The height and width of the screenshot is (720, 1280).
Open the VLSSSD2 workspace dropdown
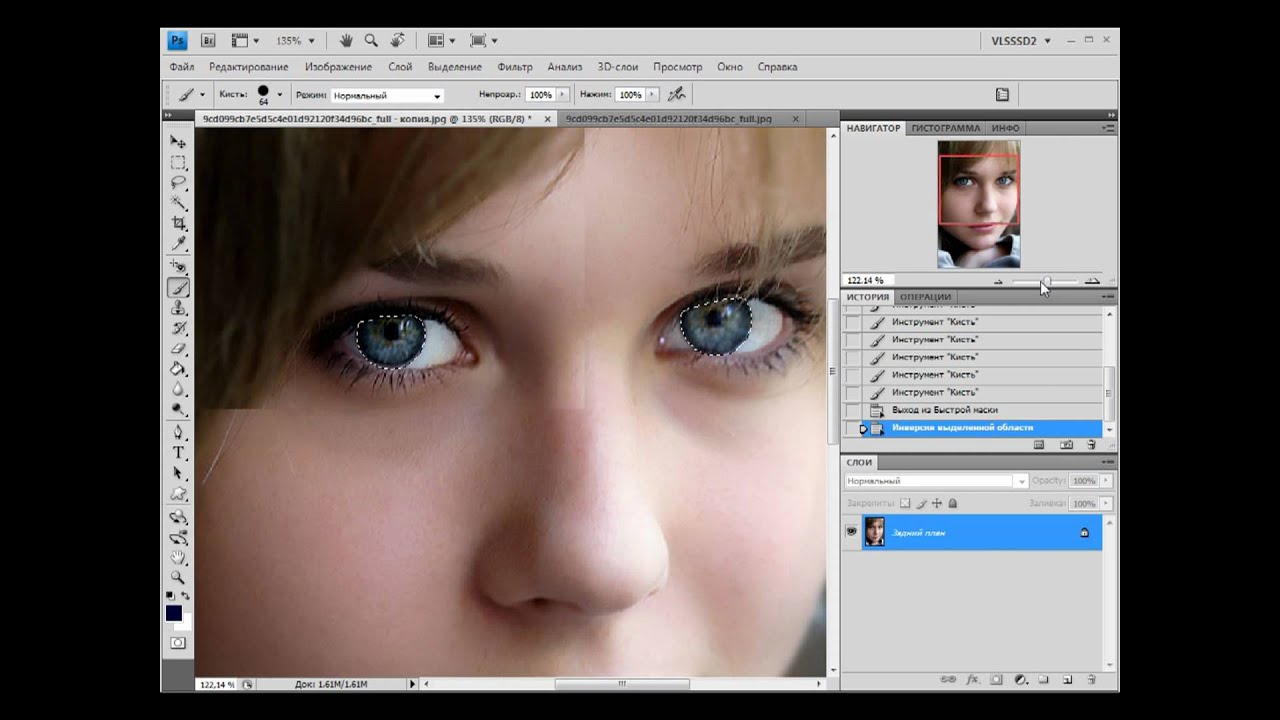(x=1021, y=41)
